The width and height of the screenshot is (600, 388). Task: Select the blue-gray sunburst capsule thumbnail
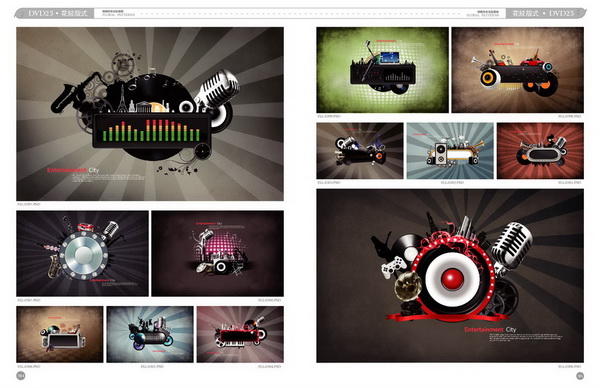[150, 334]
